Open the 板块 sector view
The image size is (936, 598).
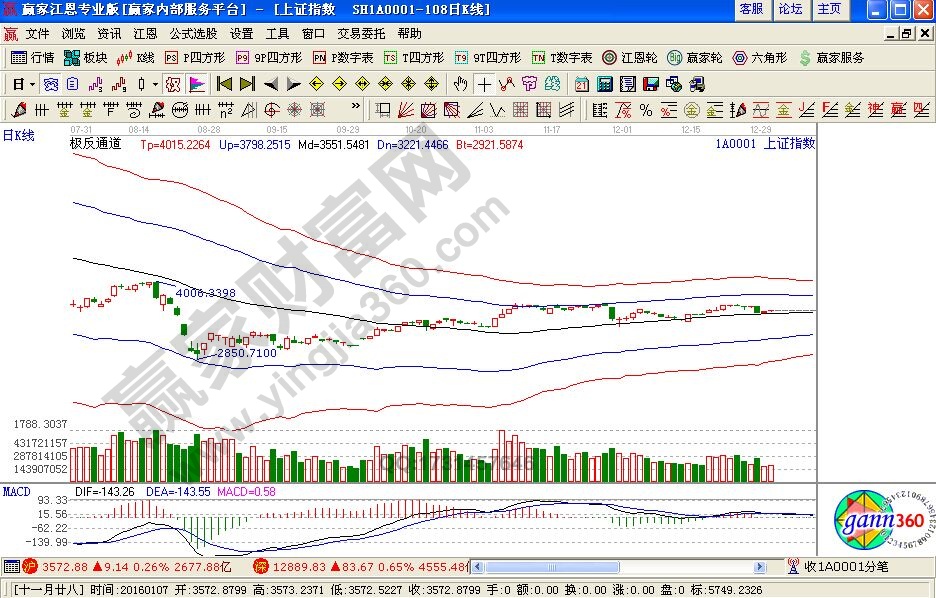click(x=86, y=58)
